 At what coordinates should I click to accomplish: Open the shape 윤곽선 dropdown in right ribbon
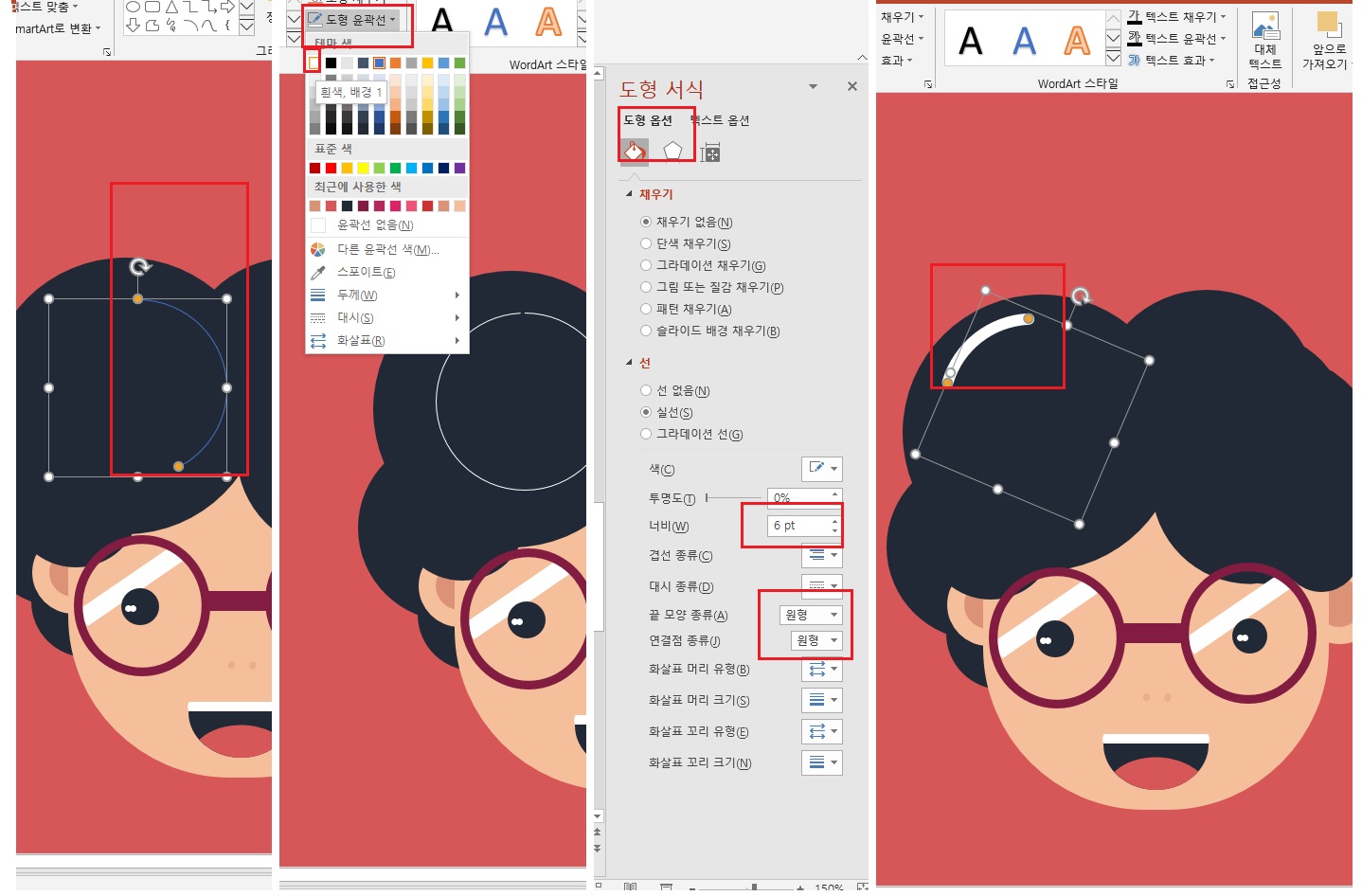tap(902, 39)
